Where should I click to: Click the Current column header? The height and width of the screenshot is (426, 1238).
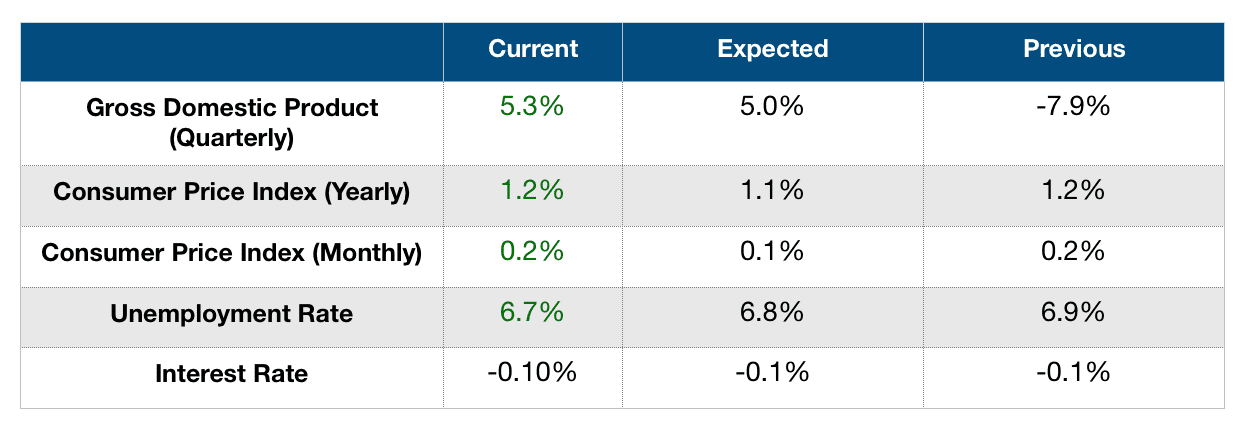[x=533, y=49]
